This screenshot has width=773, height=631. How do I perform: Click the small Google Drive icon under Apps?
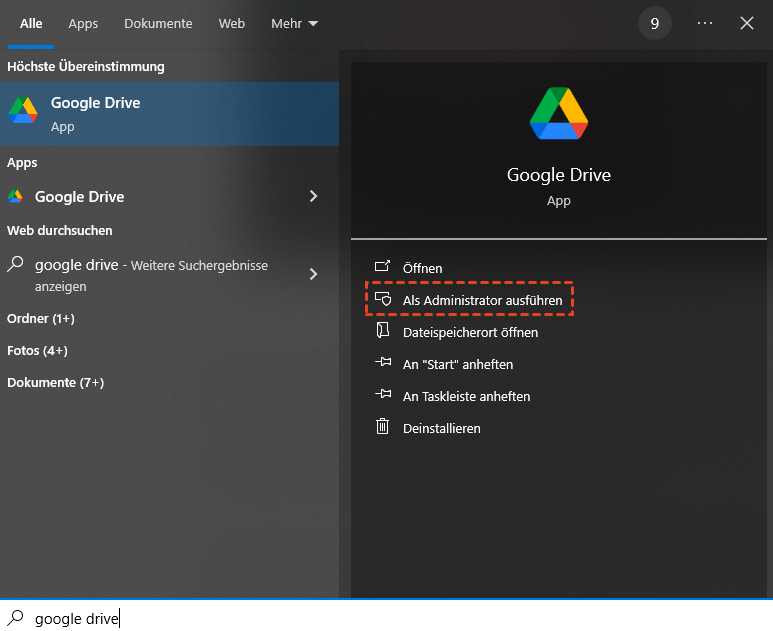(15, 196)
